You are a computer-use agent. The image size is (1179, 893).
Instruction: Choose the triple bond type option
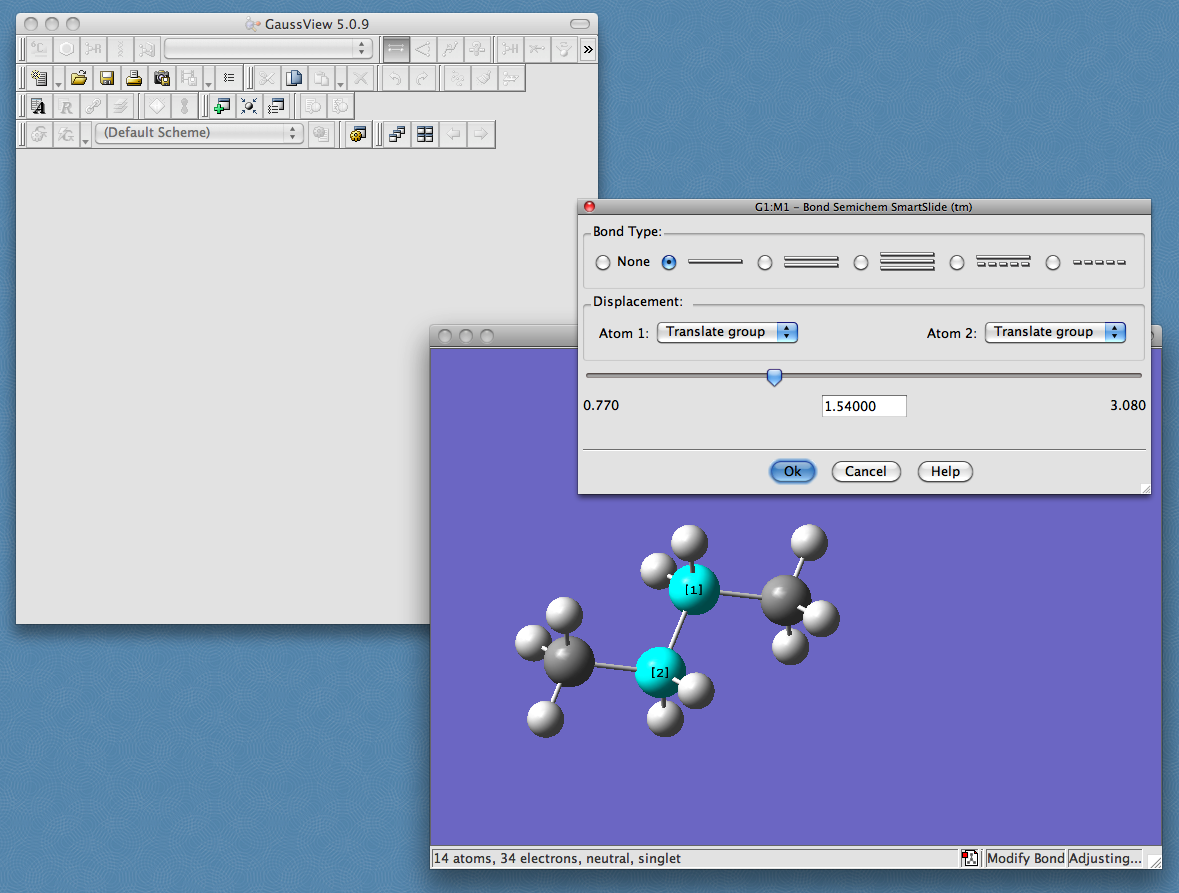(860, 263)
